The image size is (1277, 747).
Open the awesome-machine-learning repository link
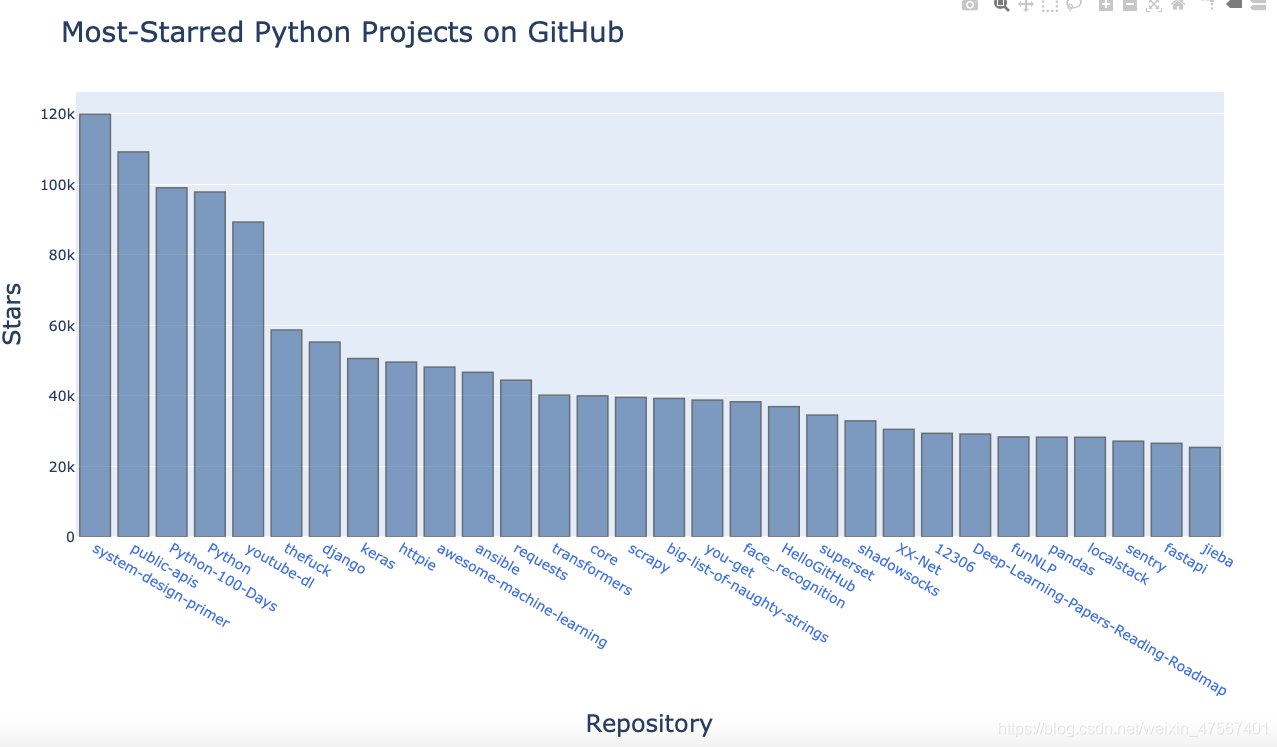coord(521,596)
